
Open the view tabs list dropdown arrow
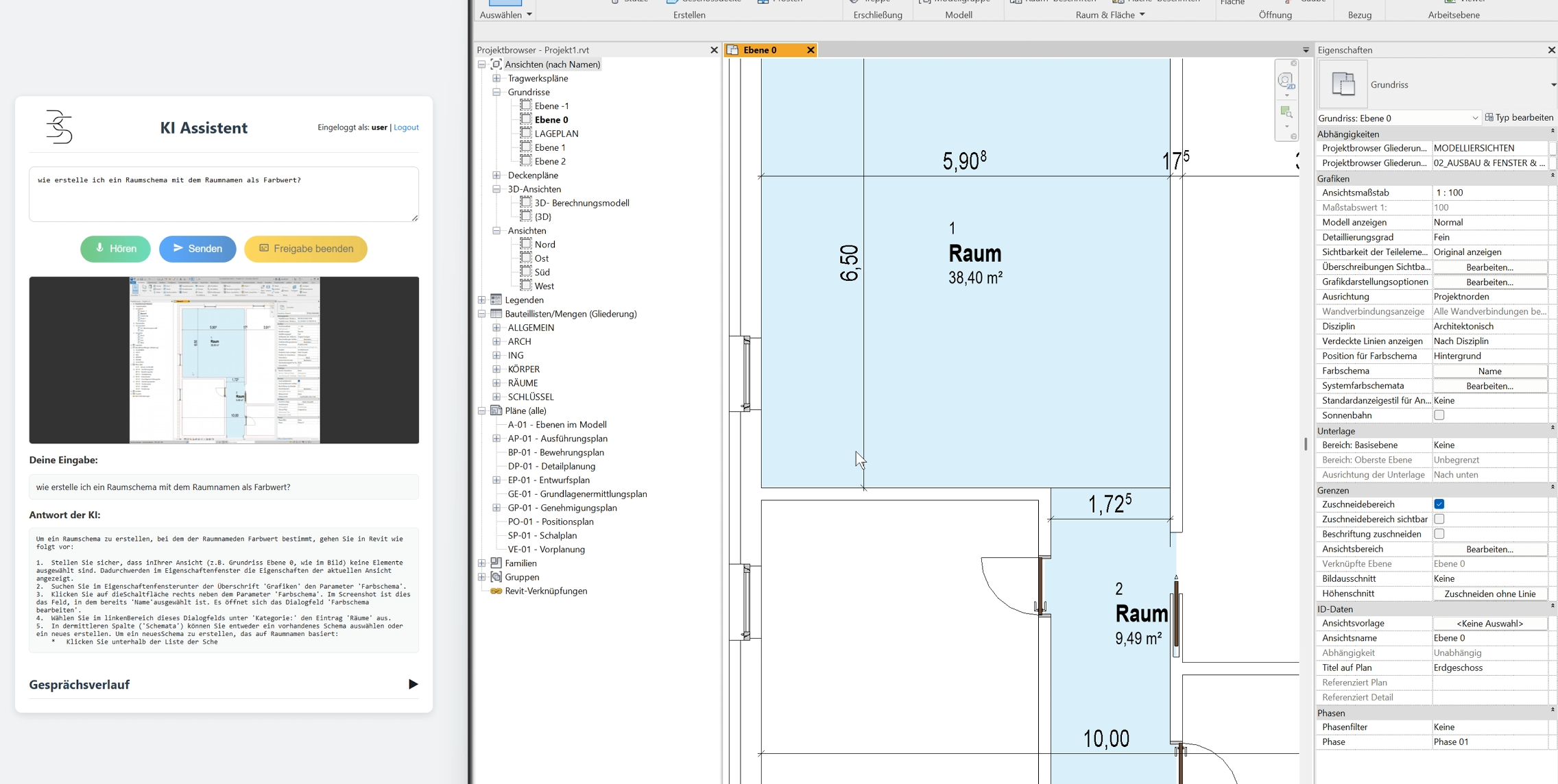pos(1306,50)
